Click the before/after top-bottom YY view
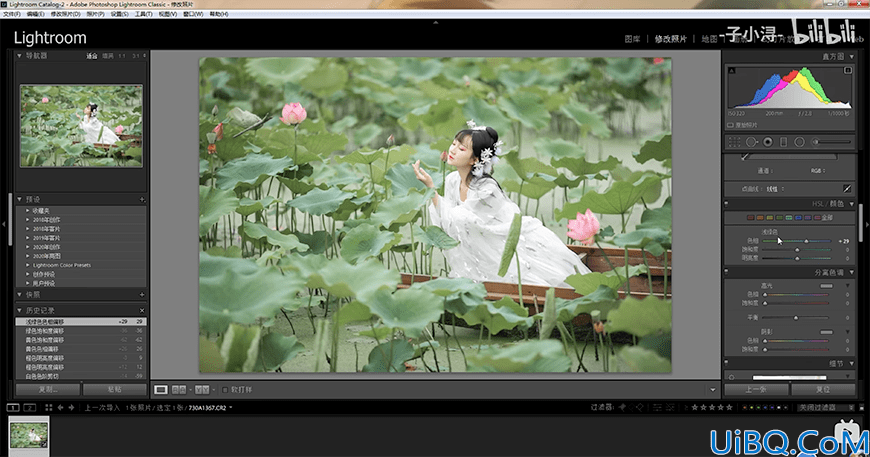870x457 pixels. [x=202, y=390]
